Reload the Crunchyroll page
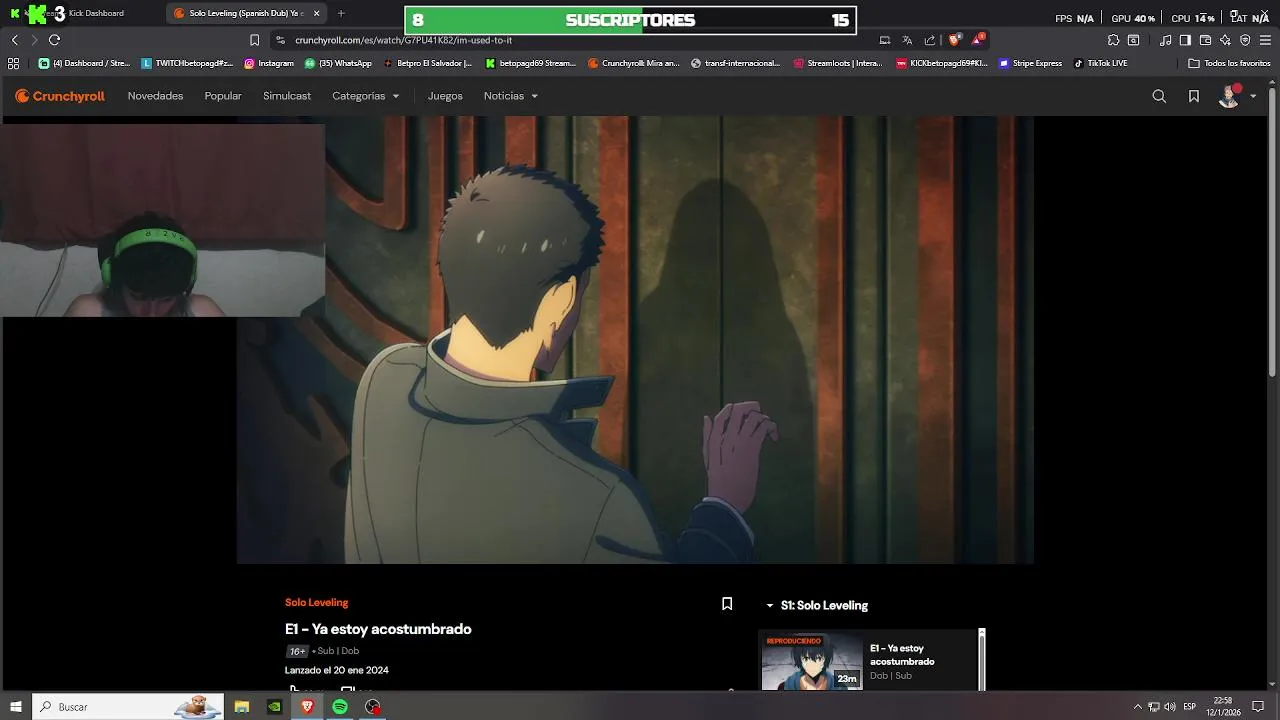The height and width of the screenshot is (720, 1280). [x=55, y=40]
